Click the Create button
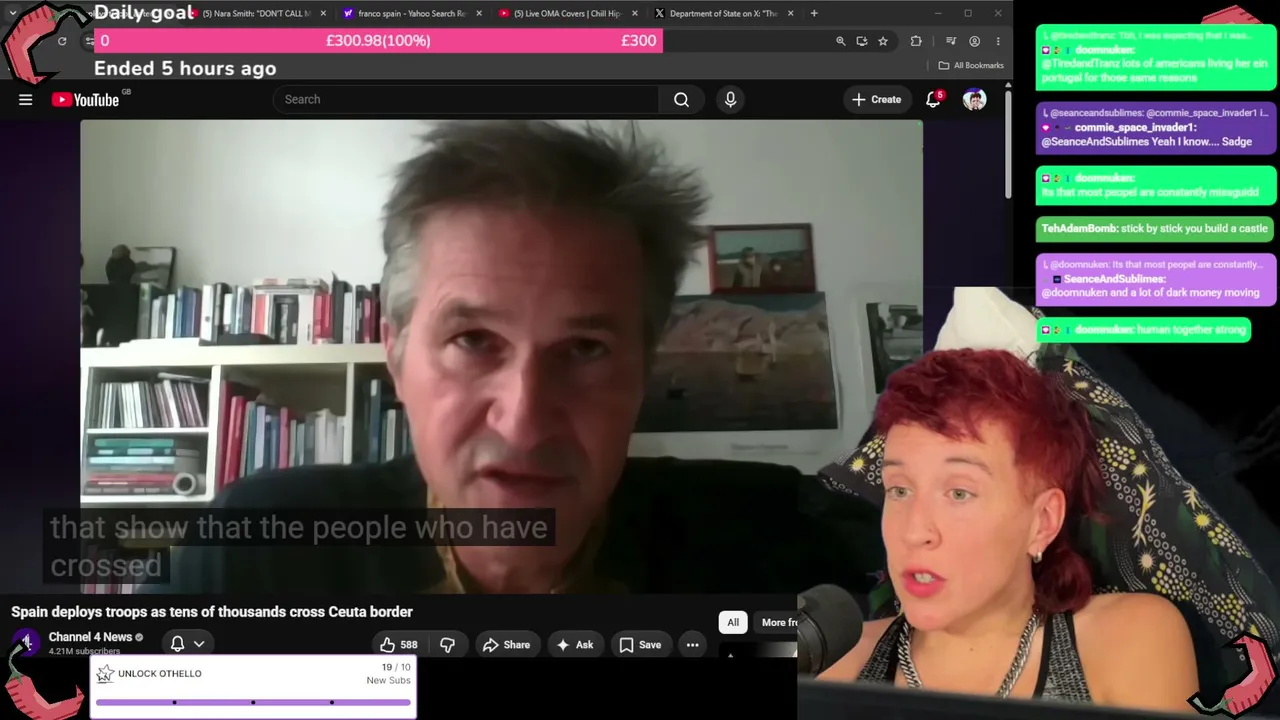1280x720 pixels. tap(876, 99)
